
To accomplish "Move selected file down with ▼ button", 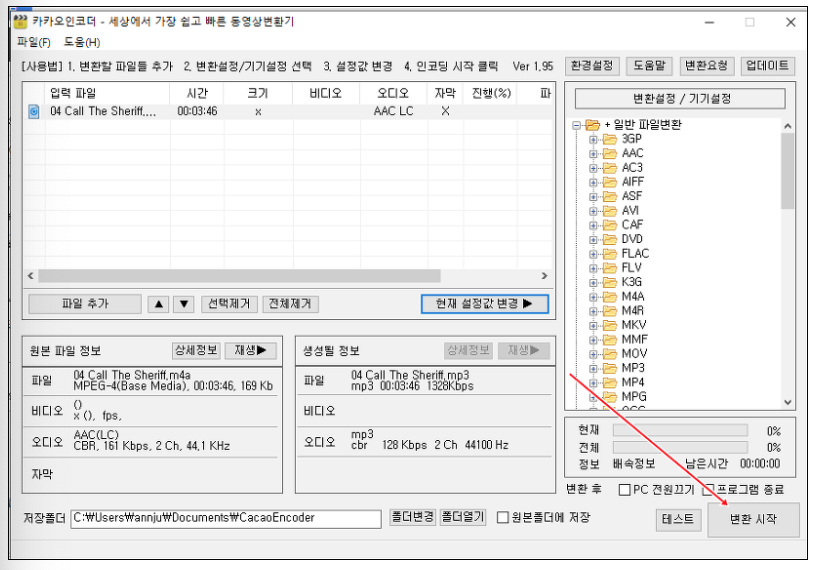I will 184,304.
